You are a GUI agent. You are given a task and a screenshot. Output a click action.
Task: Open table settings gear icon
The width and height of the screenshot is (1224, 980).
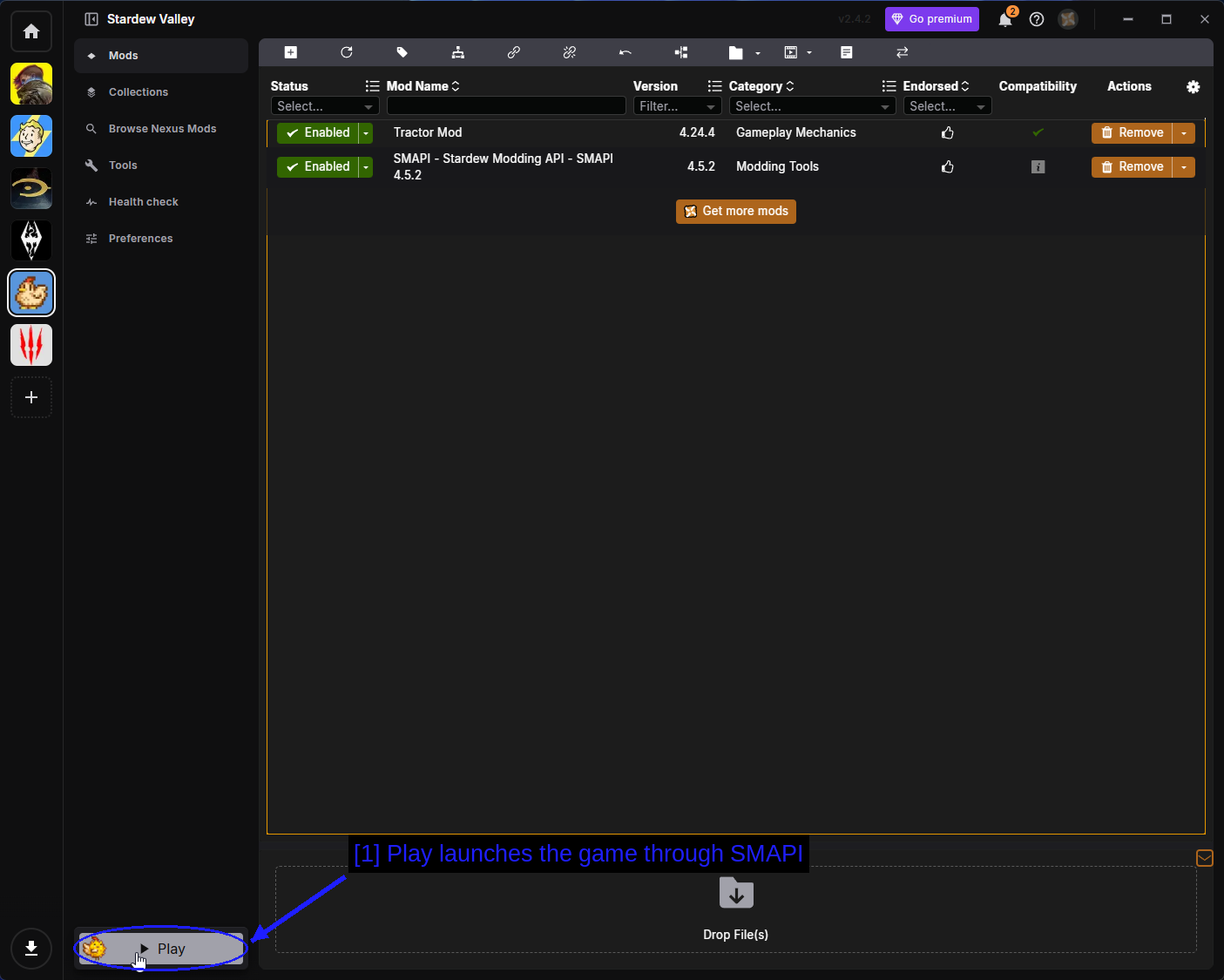pos(1194,86)
